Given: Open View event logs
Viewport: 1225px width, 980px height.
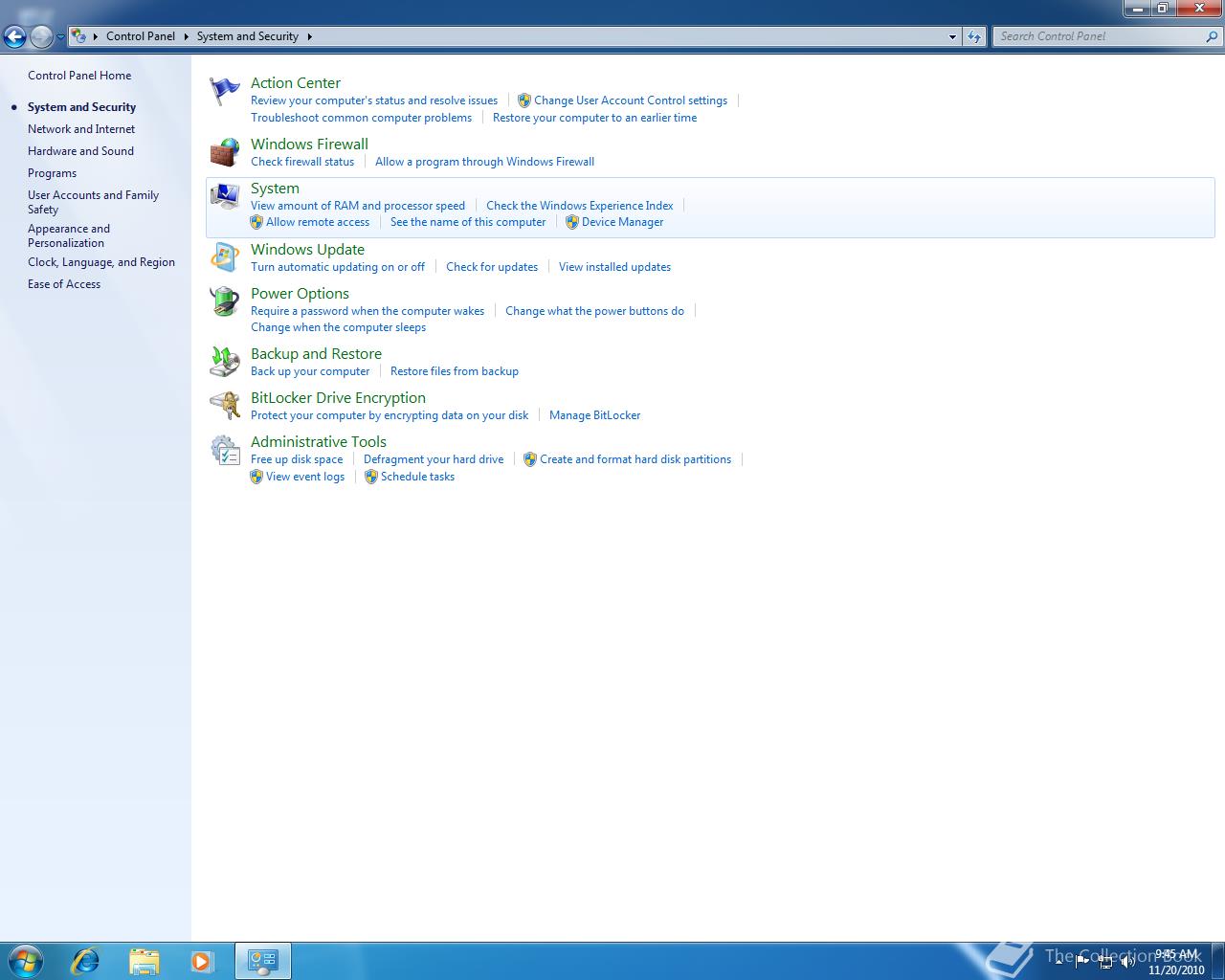Looking at the screenshot, I should pyautogui.click(x=305, y=477).
